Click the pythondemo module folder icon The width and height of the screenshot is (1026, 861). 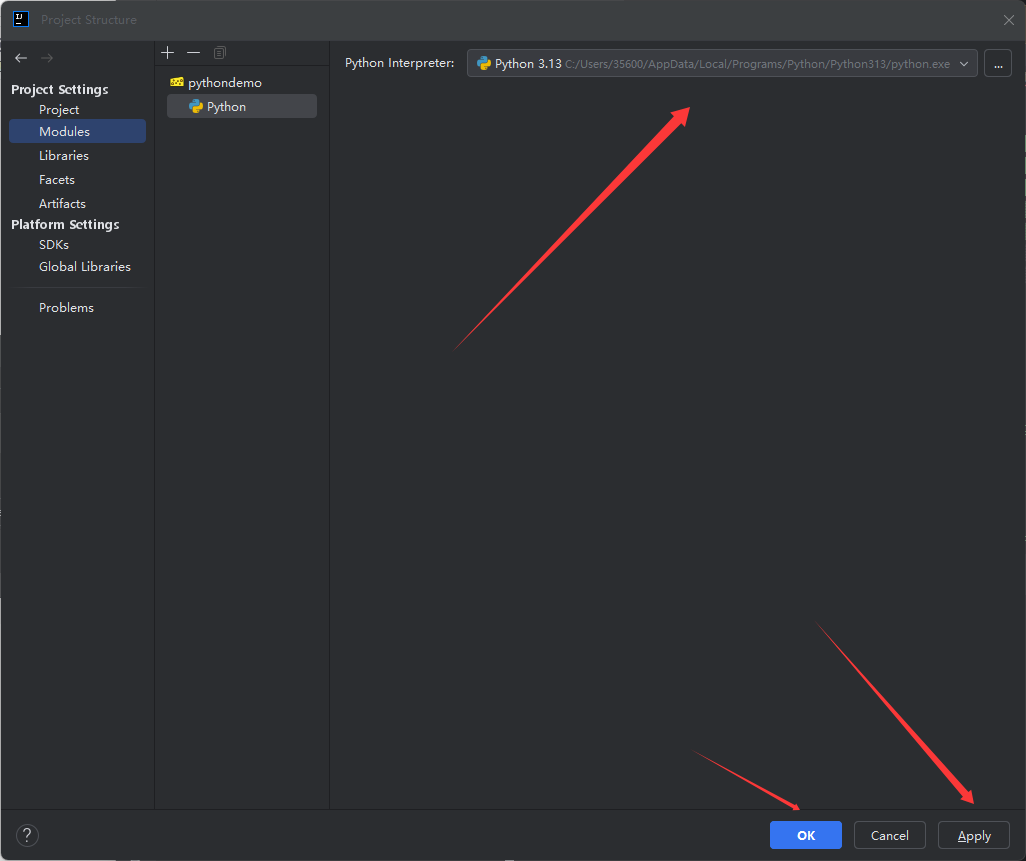(177, 82)
